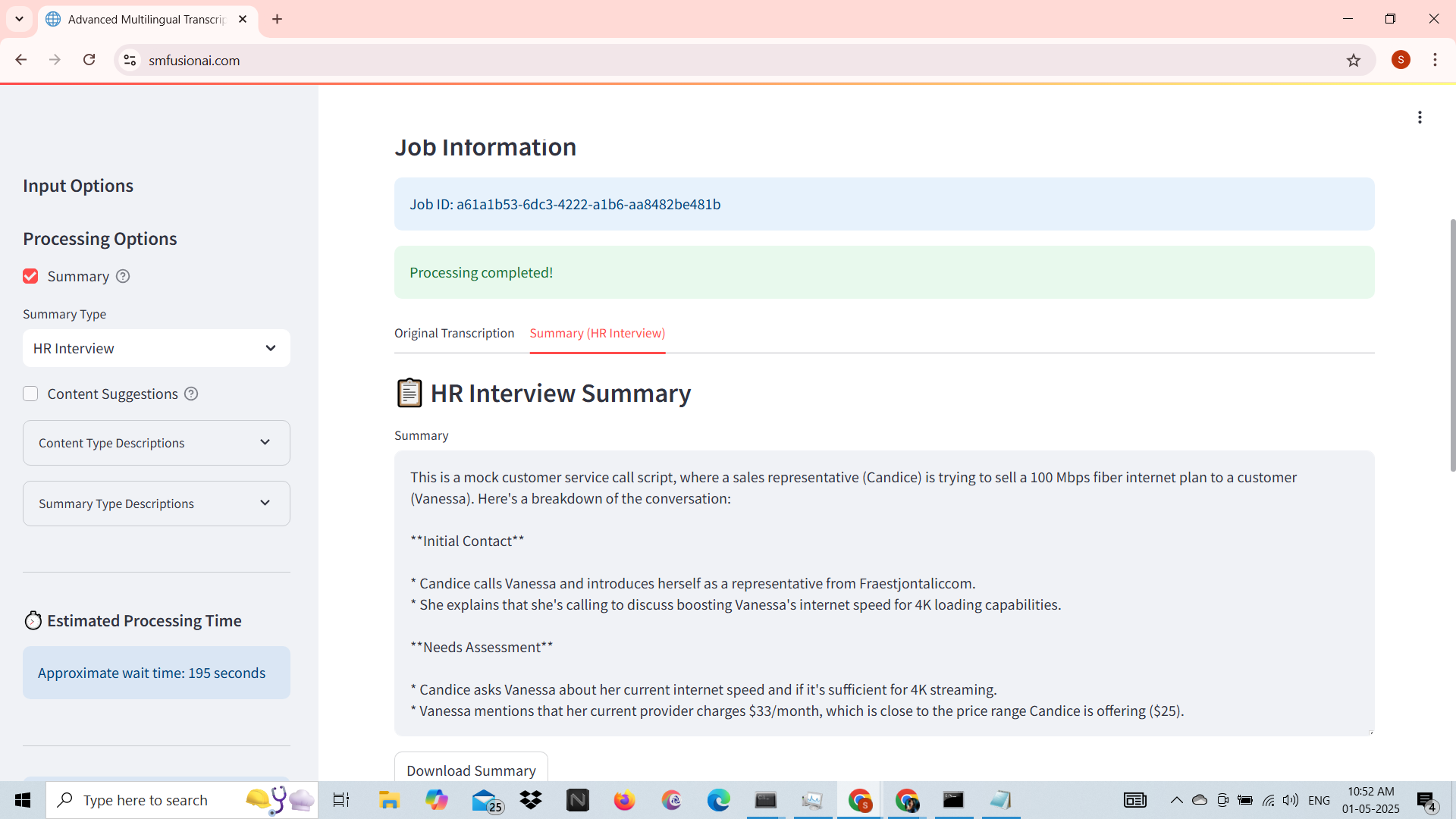Expand Content Type Descriptions section
Screen dimensions: 1456x819
156,443
